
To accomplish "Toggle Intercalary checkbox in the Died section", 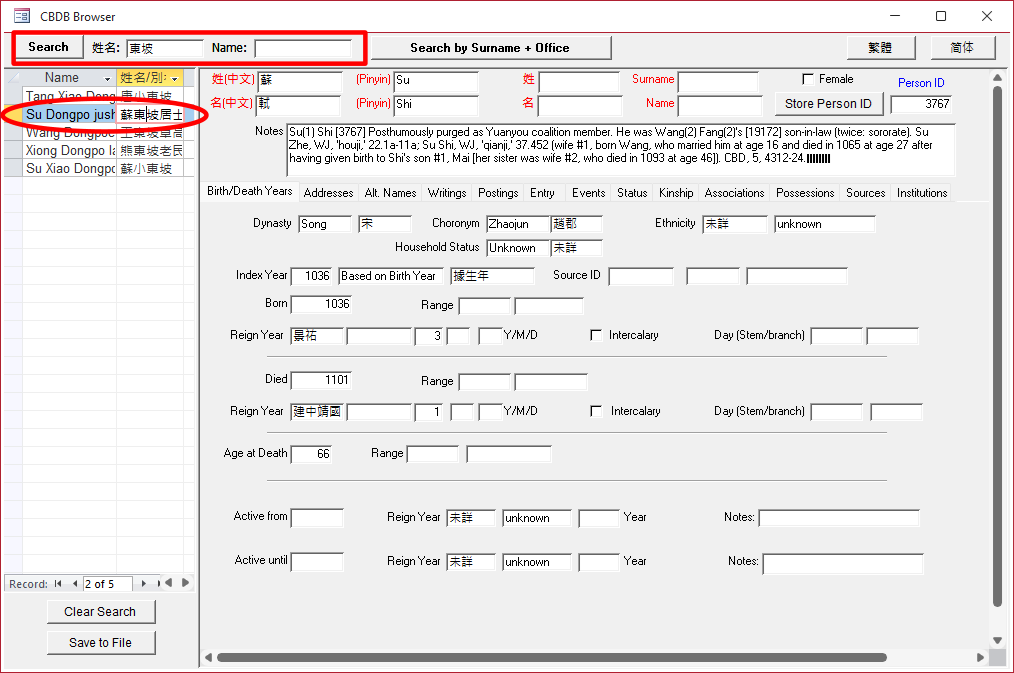I will [596, 411].
